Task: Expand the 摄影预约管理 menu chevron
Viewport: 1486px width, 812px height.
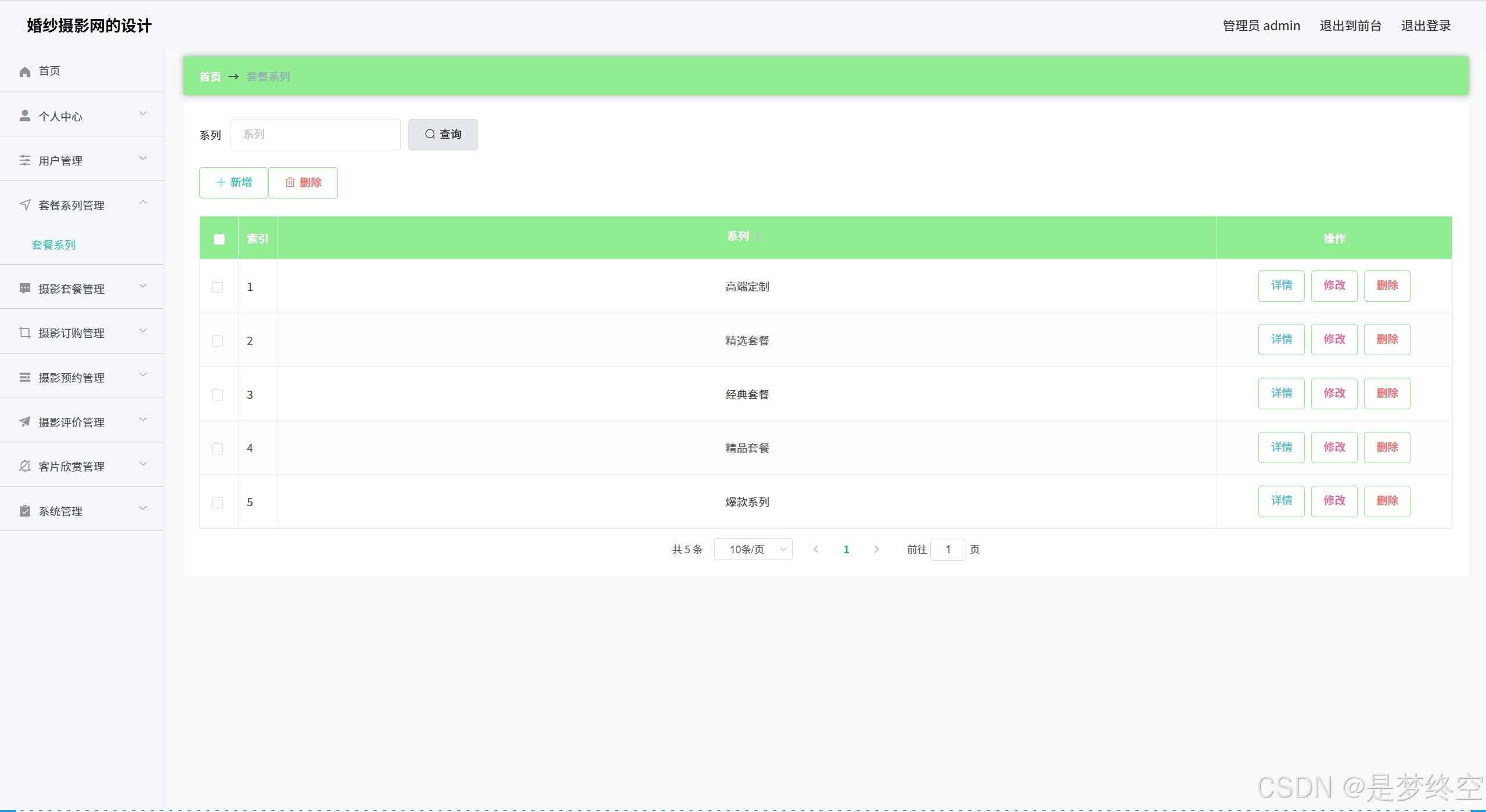Action: tap(143, 375)
